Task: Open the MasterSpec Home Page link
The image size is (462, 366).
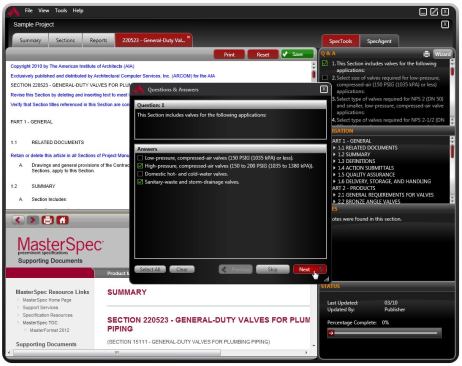Action: 47,300
